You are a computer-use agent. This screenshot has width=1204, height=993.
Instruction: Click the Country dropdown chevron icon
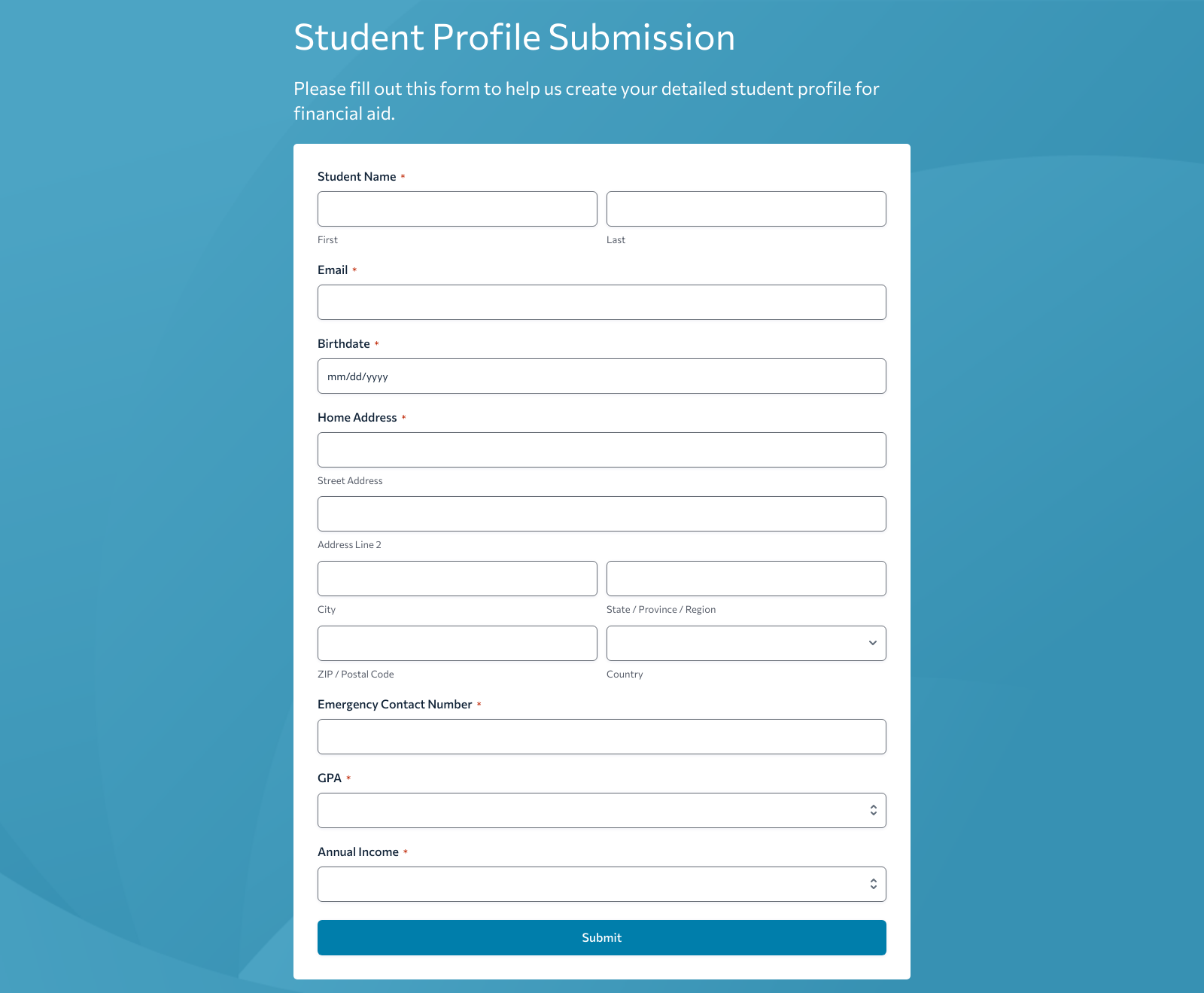click(x=872, y=643)
